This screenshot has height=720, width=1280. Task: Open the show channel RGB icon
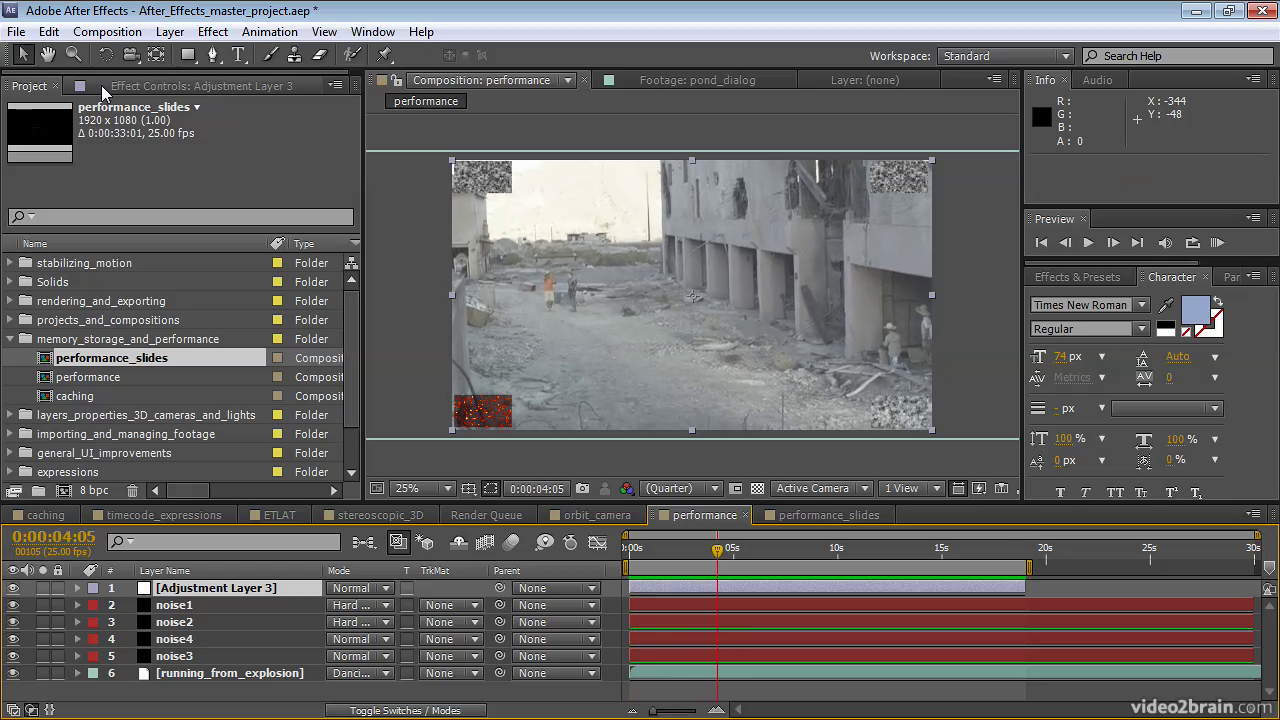[x=626, y=489]
